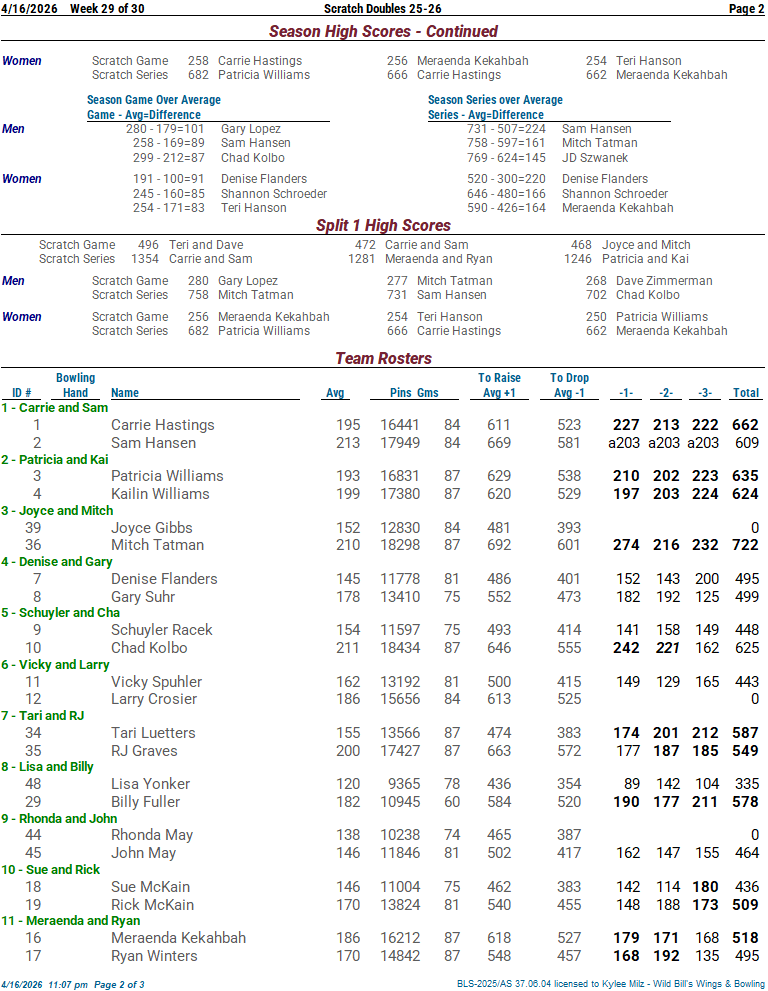Click '496' Teri and Dave scratch game
The image size is (768, 991).
click(x=149, y=245)
